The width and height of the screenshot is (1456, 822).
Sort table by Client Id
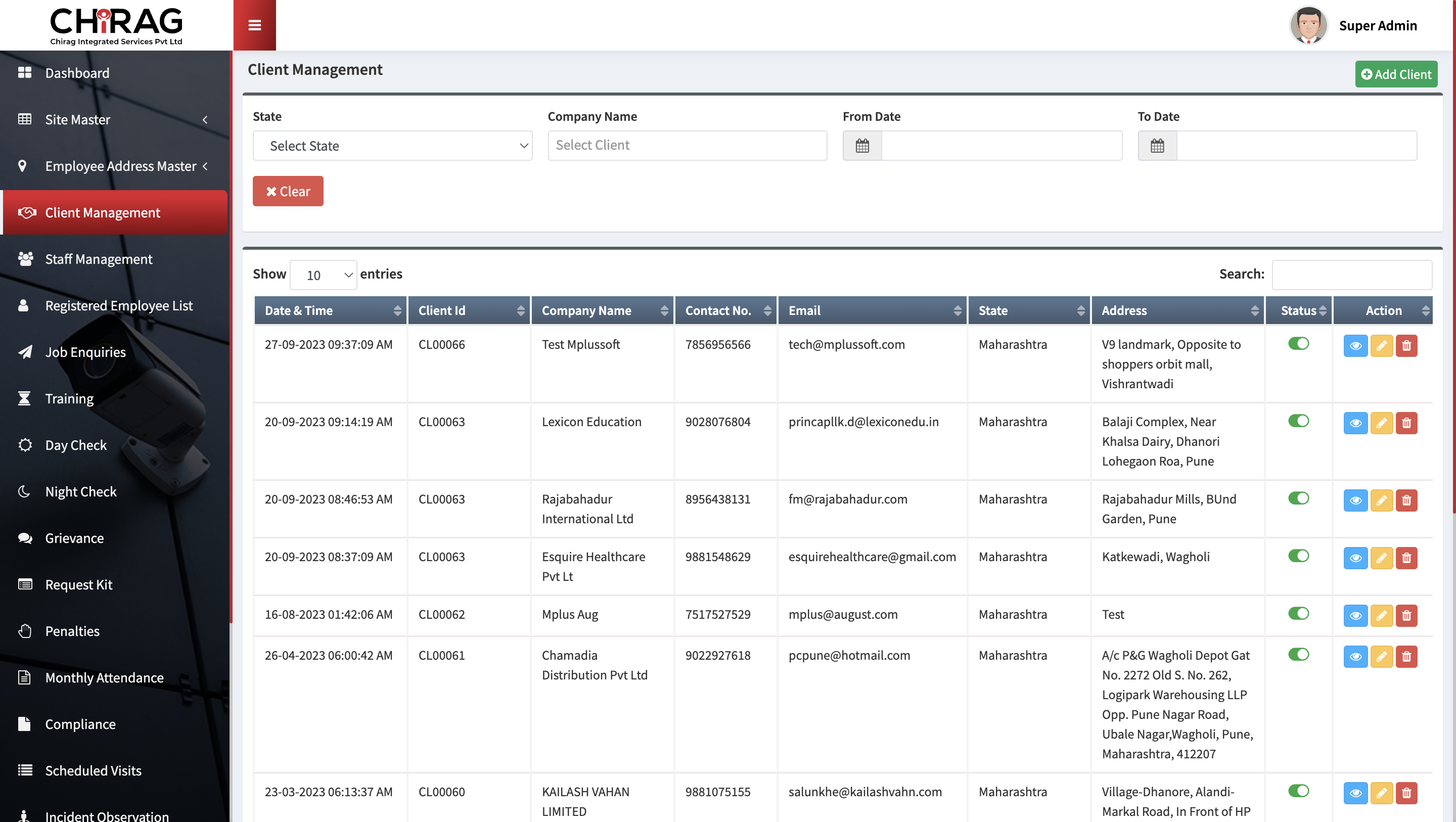(469, 310)
